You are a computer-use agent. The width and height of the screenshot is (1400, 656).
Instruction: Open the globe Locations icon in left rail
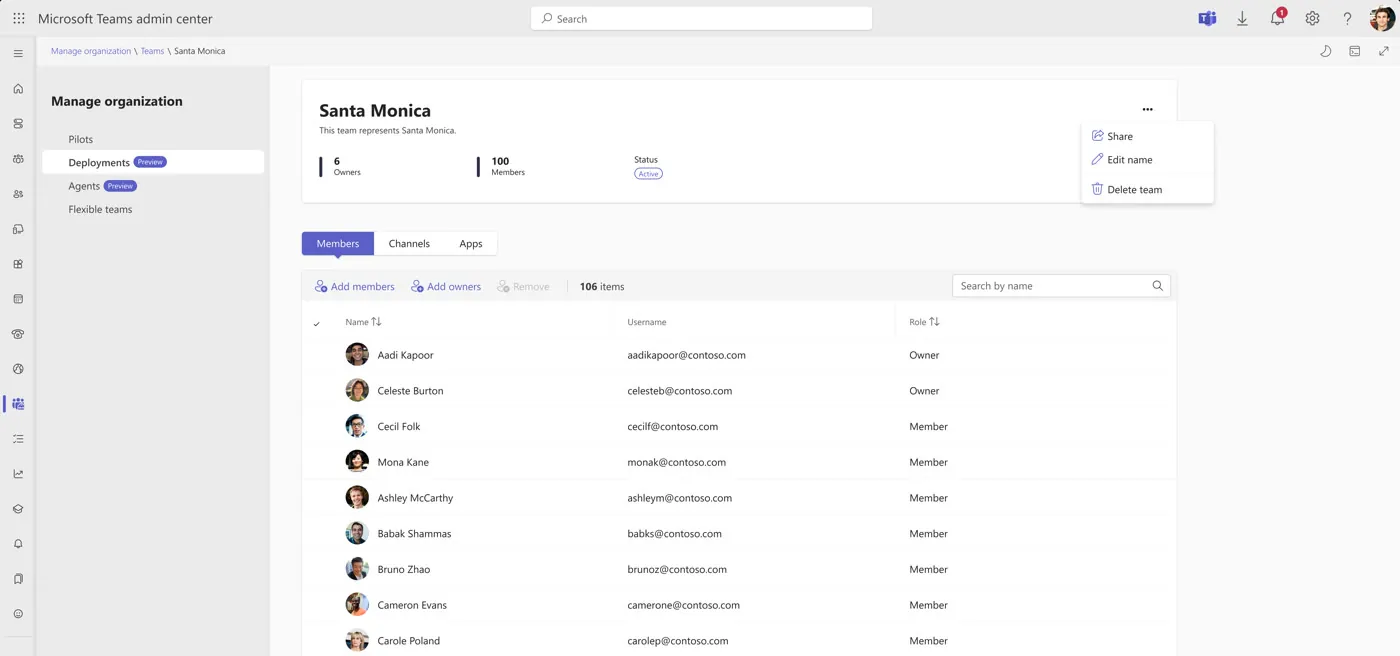point(18,369)
